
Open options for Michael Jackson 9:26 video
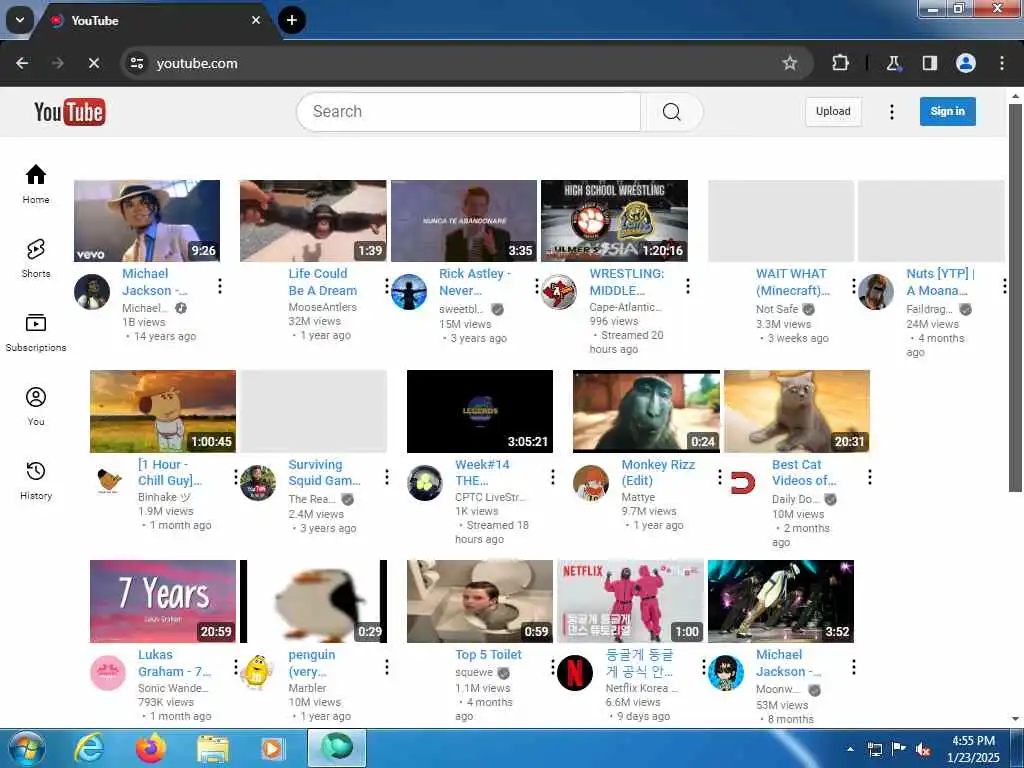click(220, 286)
